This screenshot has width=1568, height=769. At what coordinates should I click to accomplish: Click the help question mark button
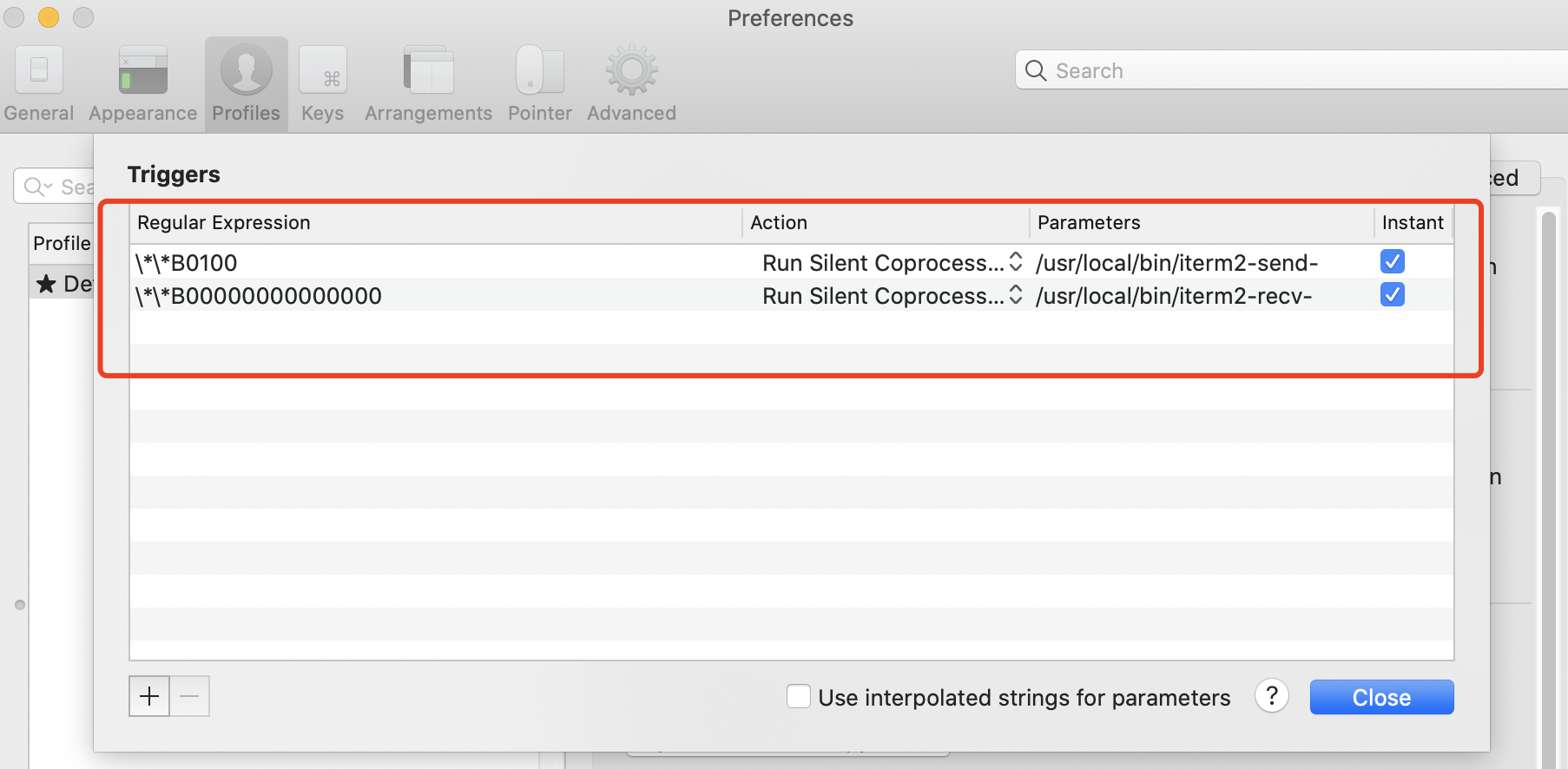click(1271, 696)
